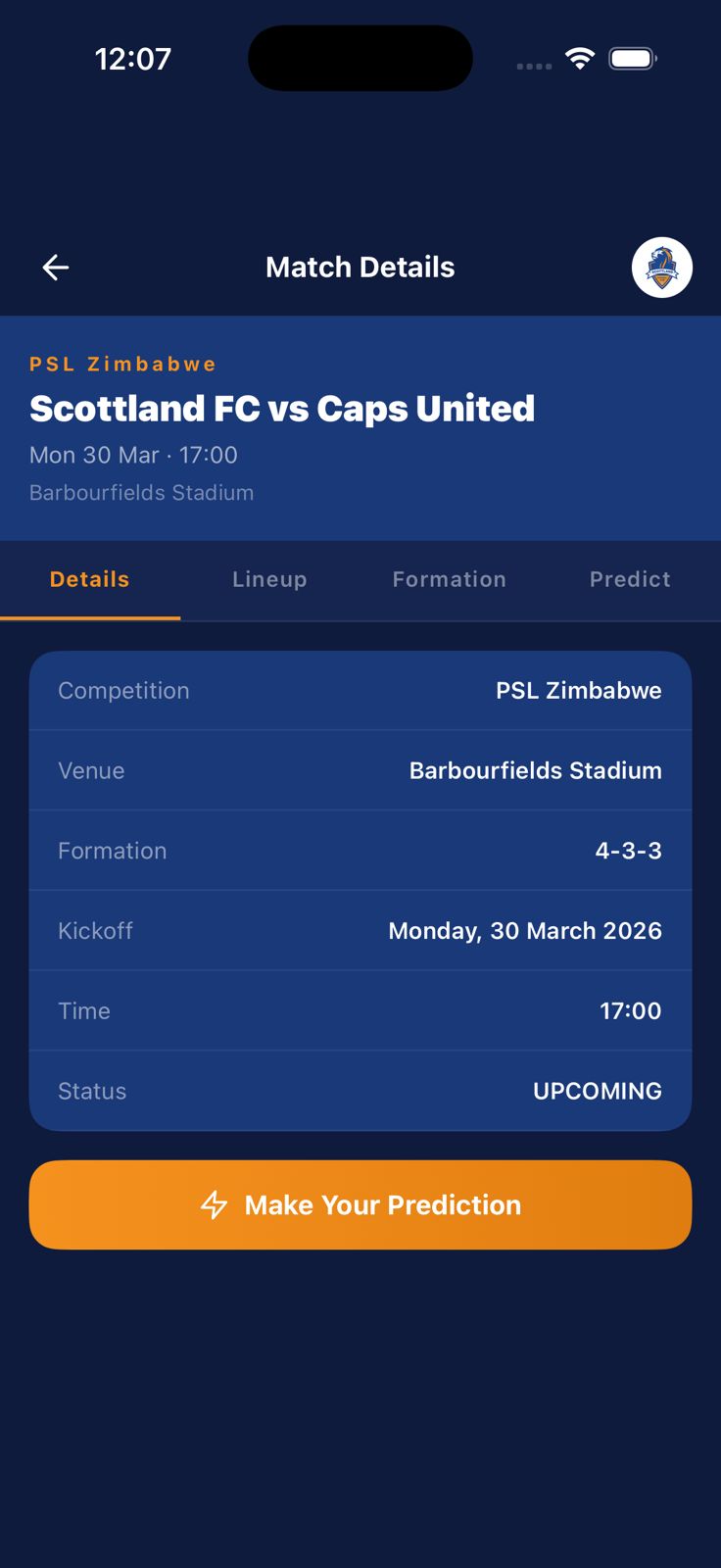Viewport: 721px width, 1568px height.
Task: Tap the Time 17:00 row
Action: tap(360, 1011)
